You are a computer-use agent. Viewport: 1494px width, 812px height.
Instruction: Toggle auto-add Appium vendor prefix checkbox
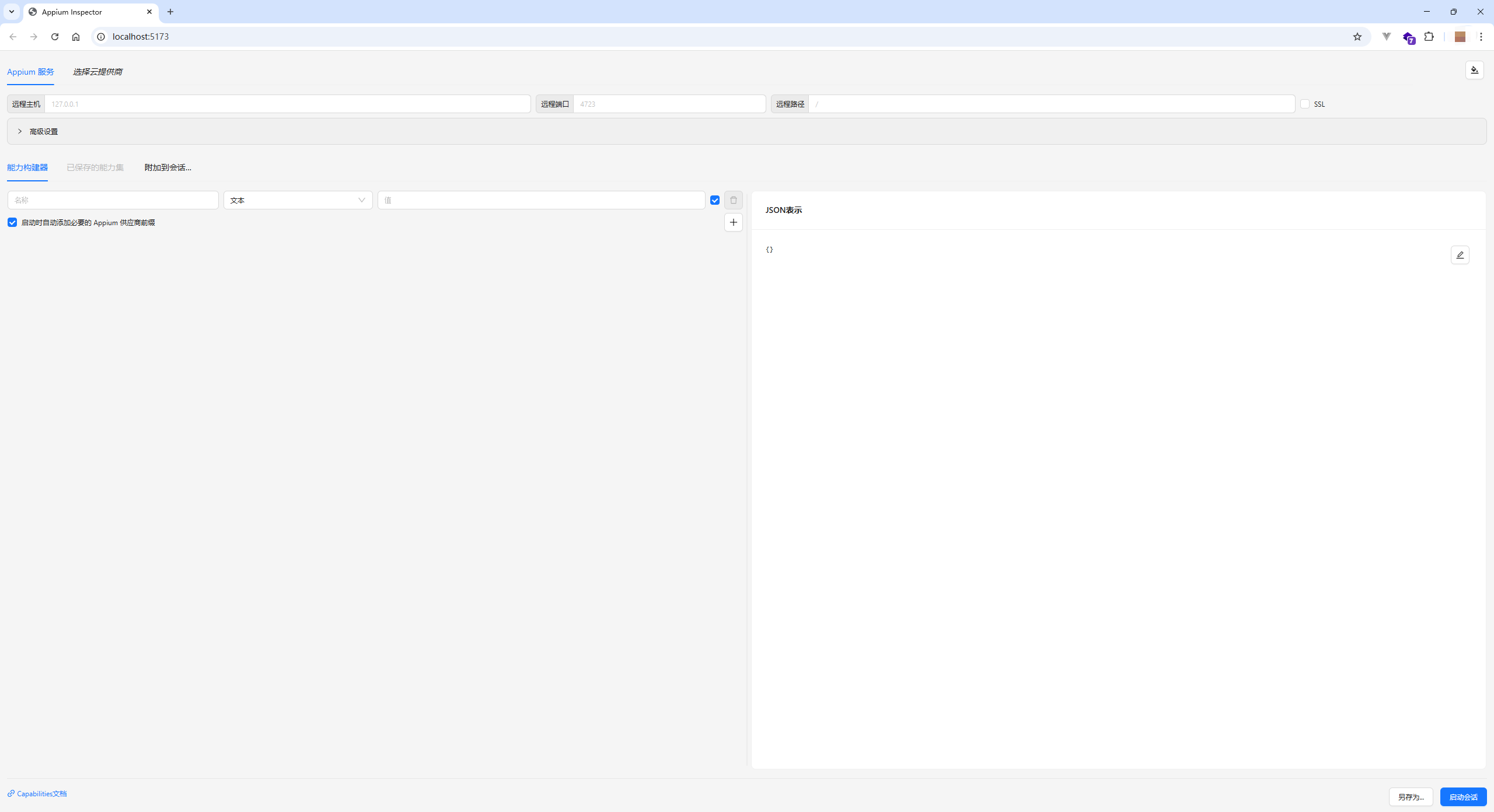tap(12, 222)
